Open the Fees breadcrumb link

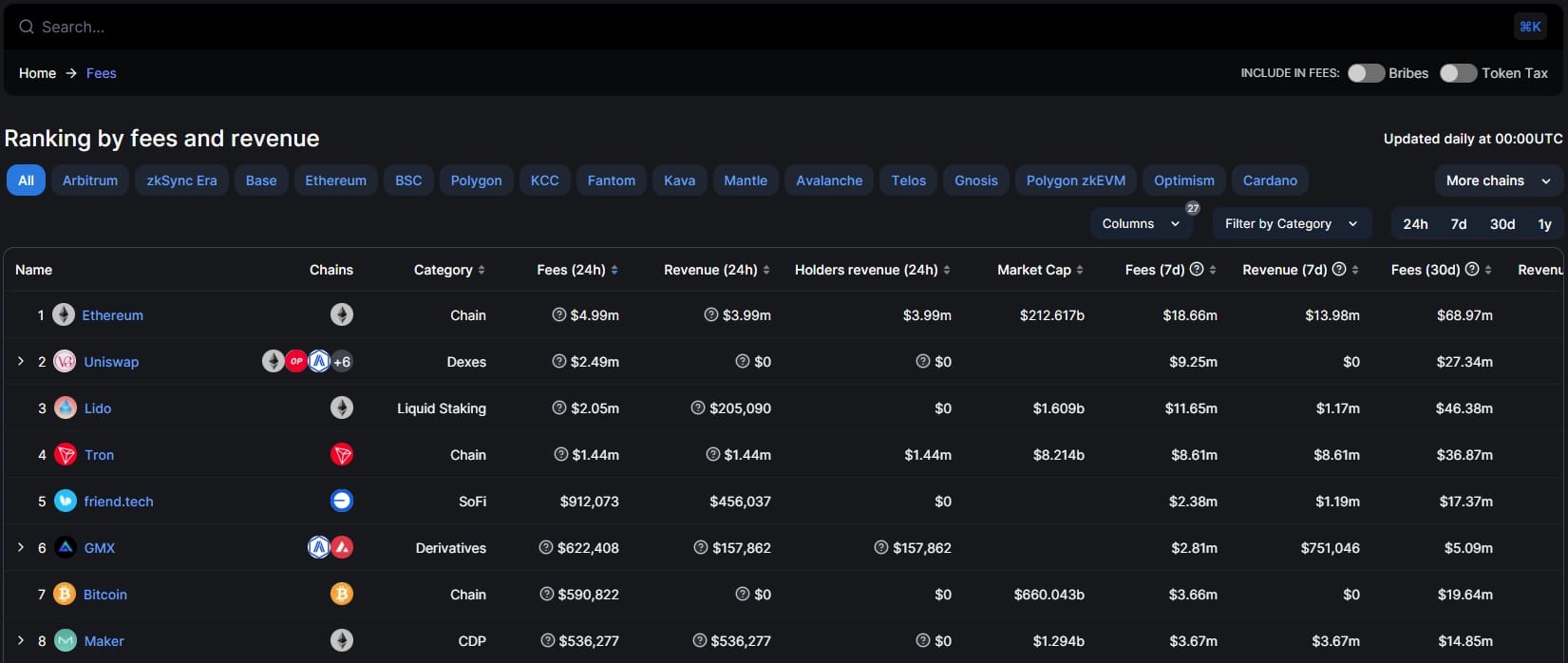click(x=102, y=73)
